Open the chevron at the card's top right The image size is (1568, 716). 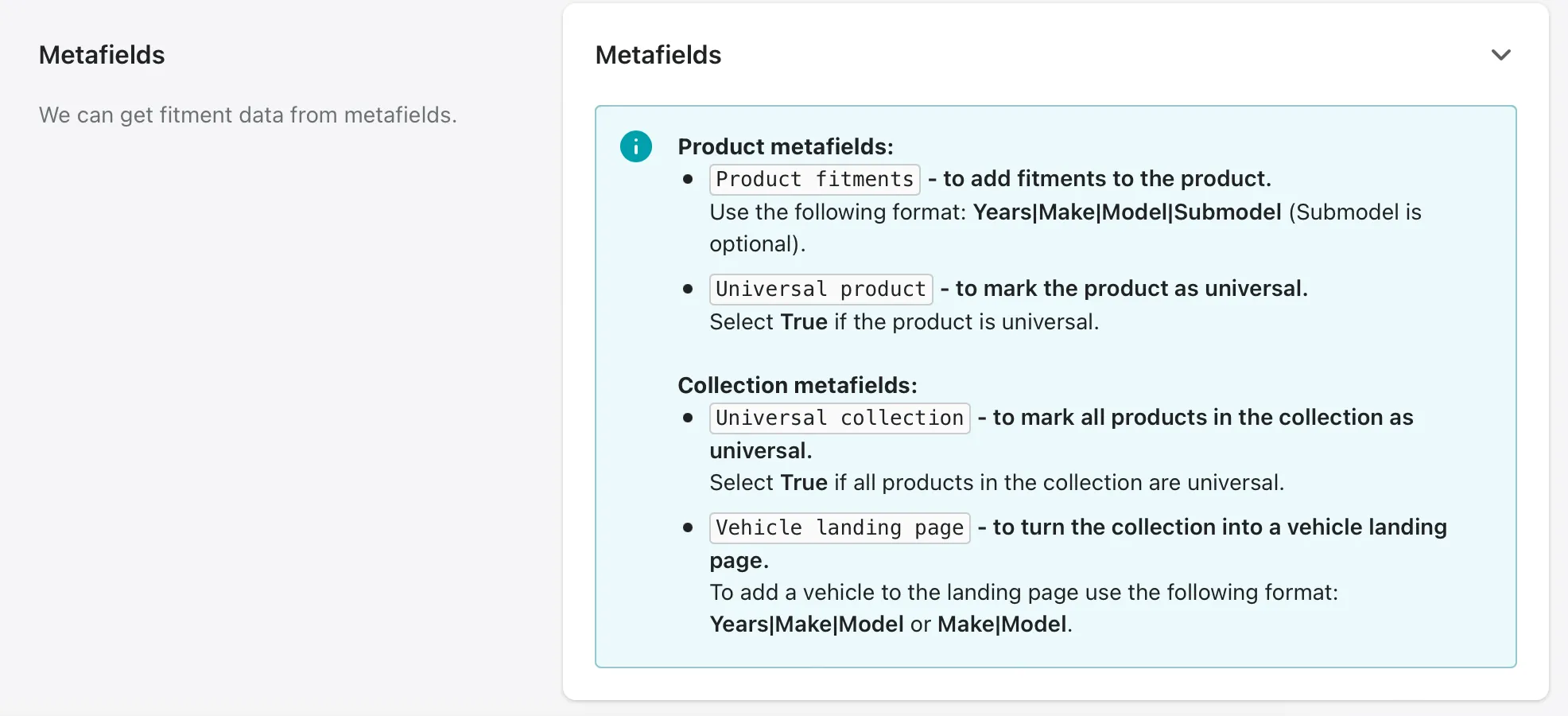(1501, 54)
